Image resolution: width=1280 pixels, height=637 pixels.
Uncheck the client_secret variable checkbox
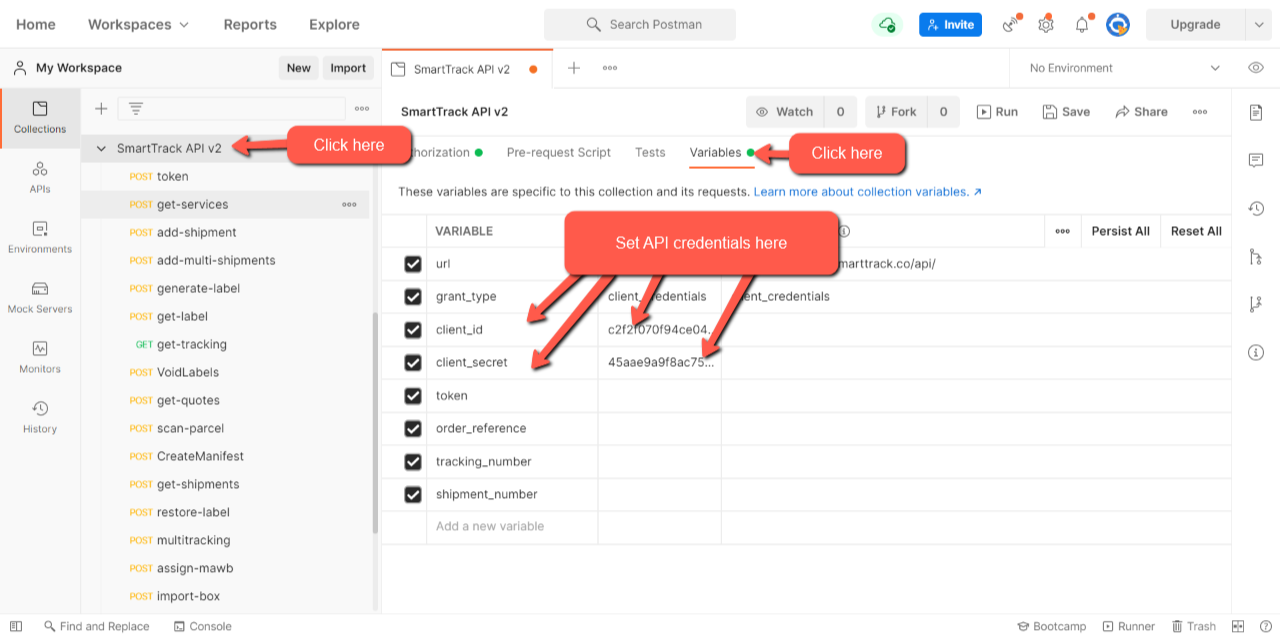(x=413, y=363)
